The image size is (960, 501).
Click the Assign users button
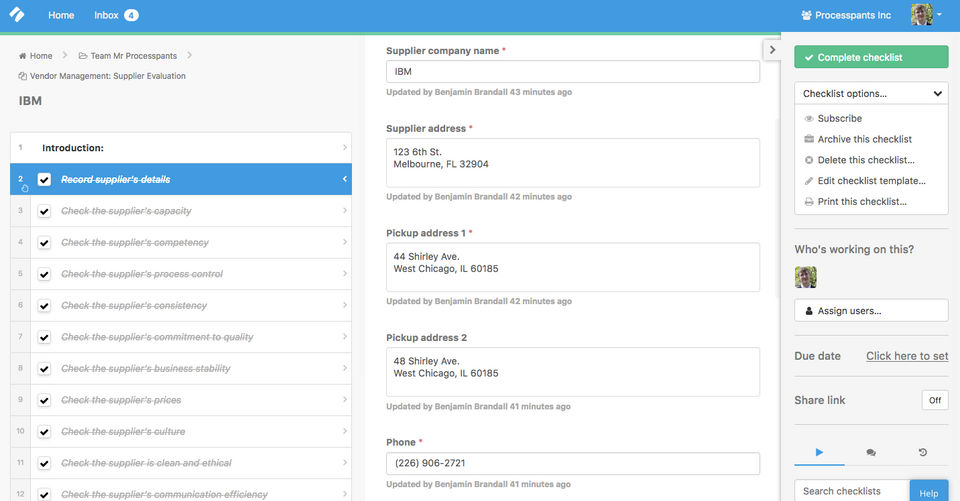(871, 311)
